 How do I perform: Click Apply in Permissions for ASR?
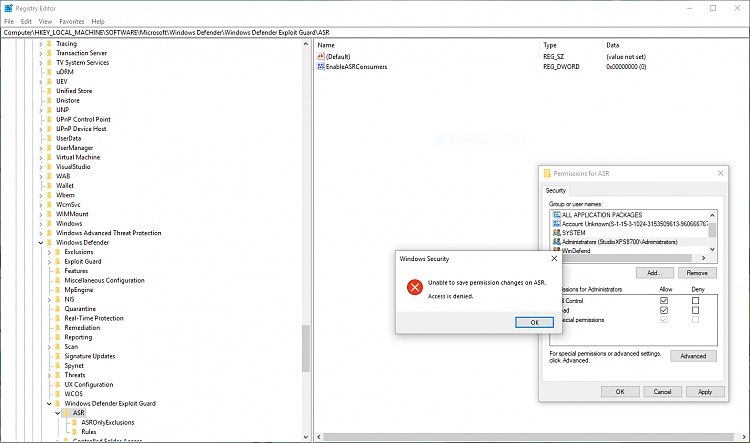click(x=705, y=392)
